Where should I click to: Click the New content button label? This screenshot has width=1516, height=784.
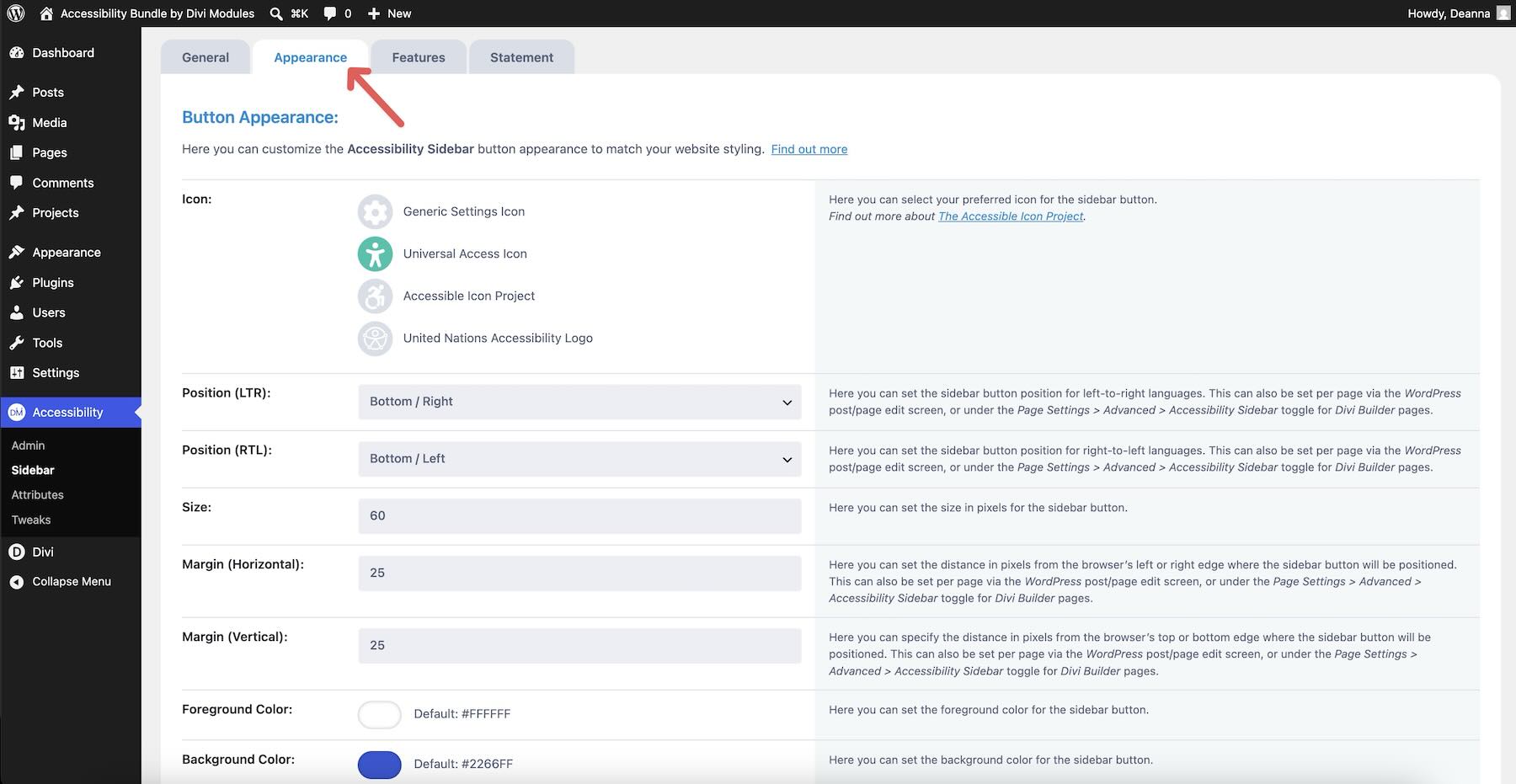coord(399,13)
